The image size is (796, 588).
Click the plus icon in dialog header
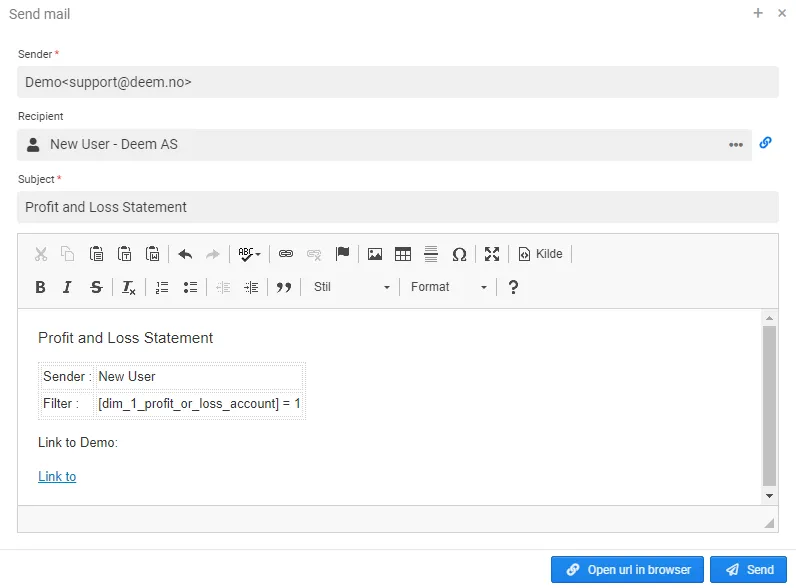[x=758, y=13]
